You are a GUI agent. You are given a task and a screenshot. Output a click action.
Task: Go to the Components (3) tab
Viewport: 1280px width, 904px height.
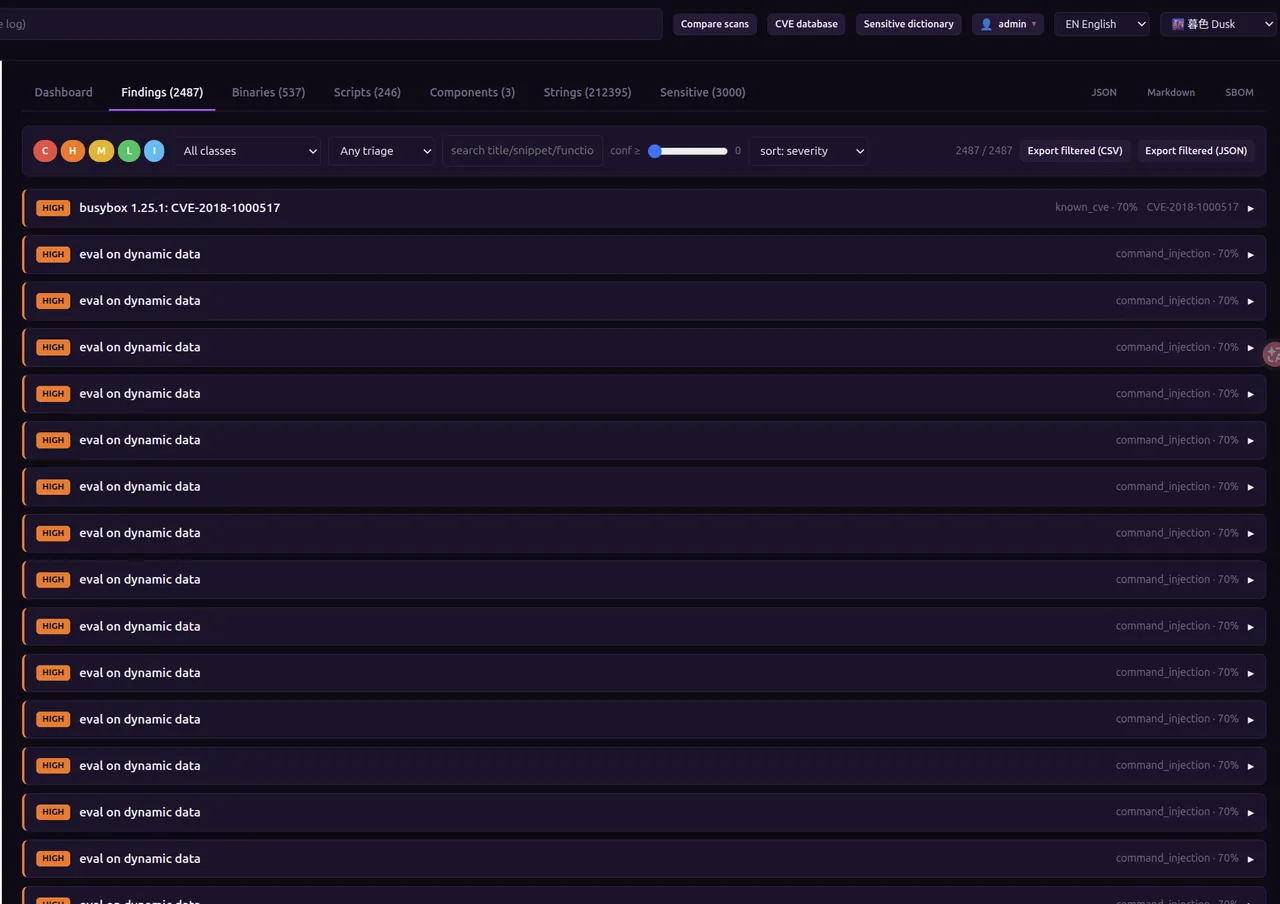[x=472, y=92]
